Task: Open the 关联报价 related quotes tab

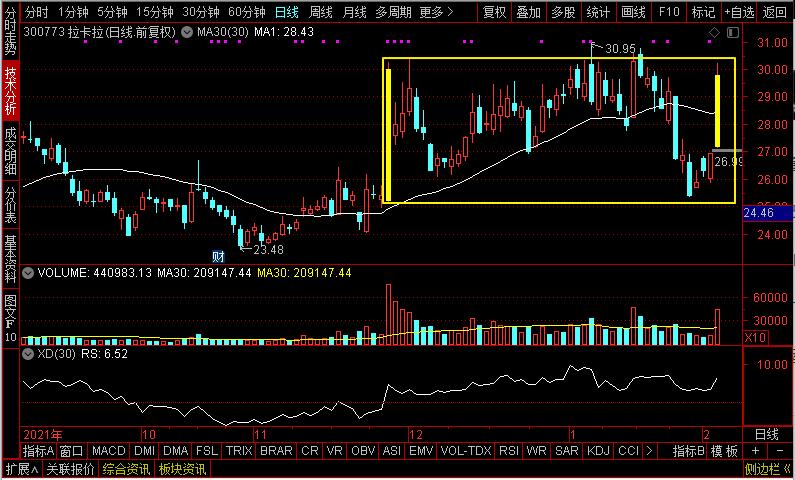Action: coord(70,470)
